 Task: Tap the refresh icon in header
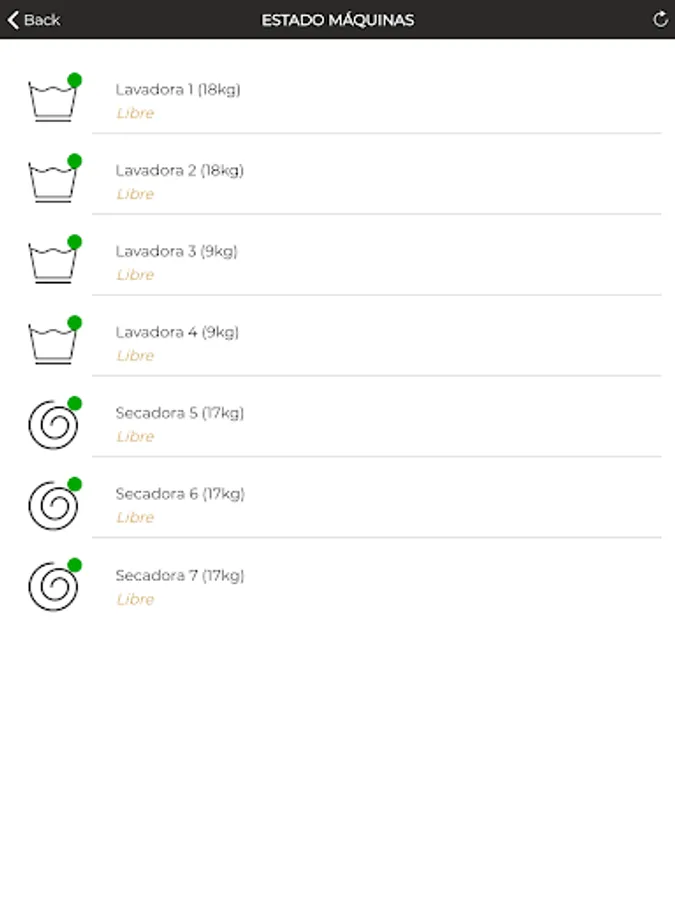tap(660, 20)
